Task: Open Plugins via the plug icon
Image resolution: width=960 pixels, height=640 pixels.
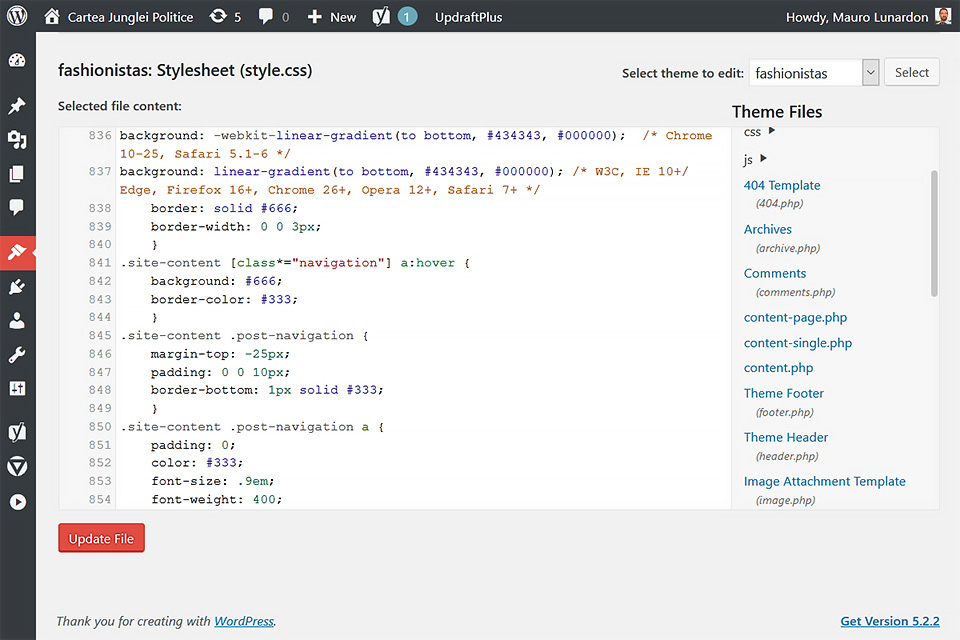Action: pos(17,287)
